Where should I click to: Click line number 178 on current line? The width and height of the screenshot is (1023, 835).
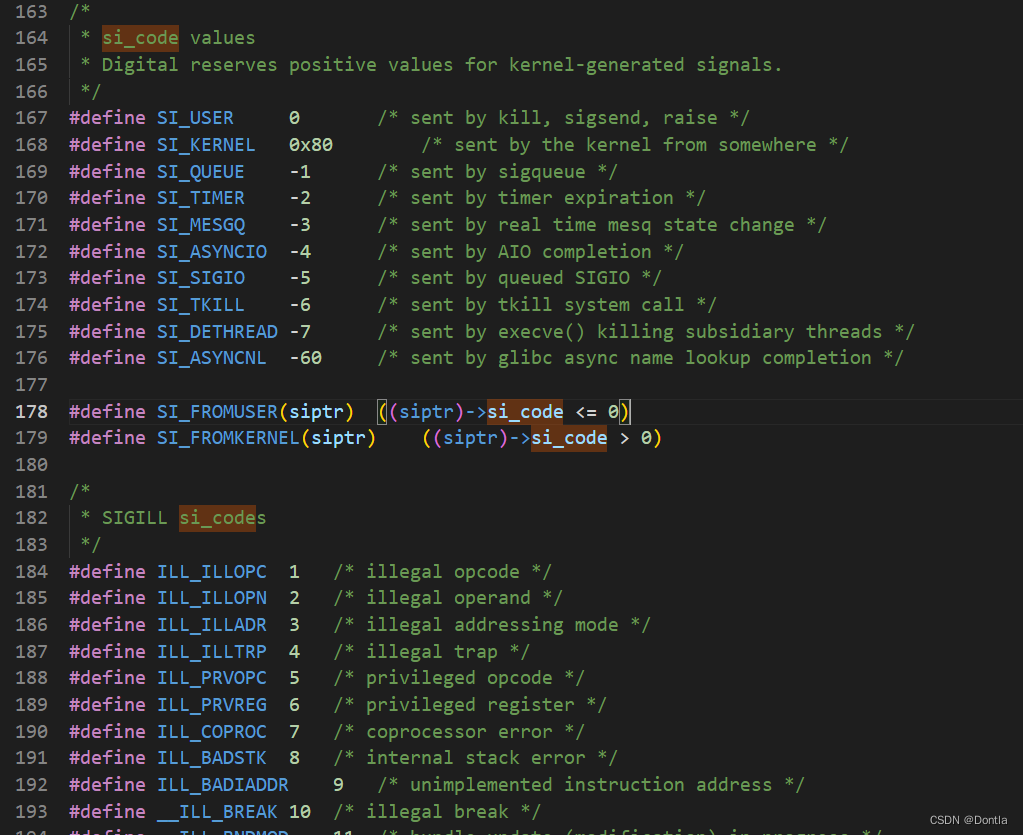[x=30, y=411]
